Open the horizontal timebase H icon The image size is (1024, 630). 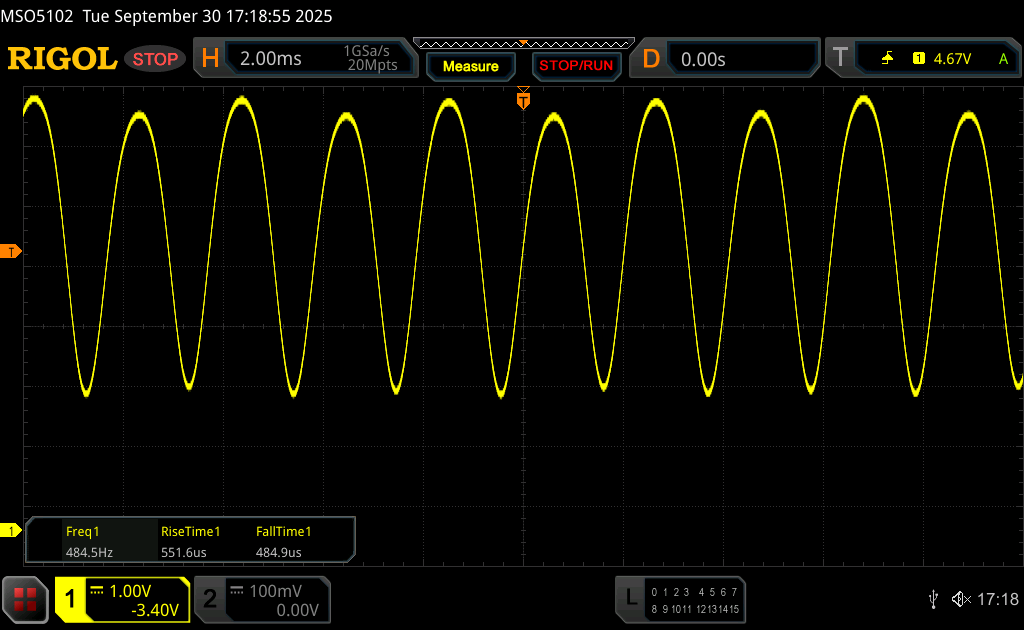[x=210, y=59]
